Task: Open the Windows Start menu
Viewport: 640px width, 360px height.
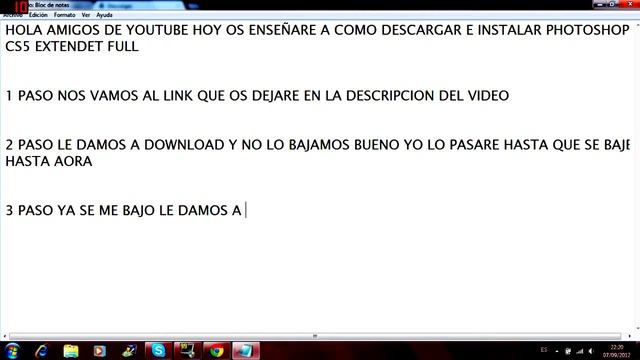Action: point(12,351)
